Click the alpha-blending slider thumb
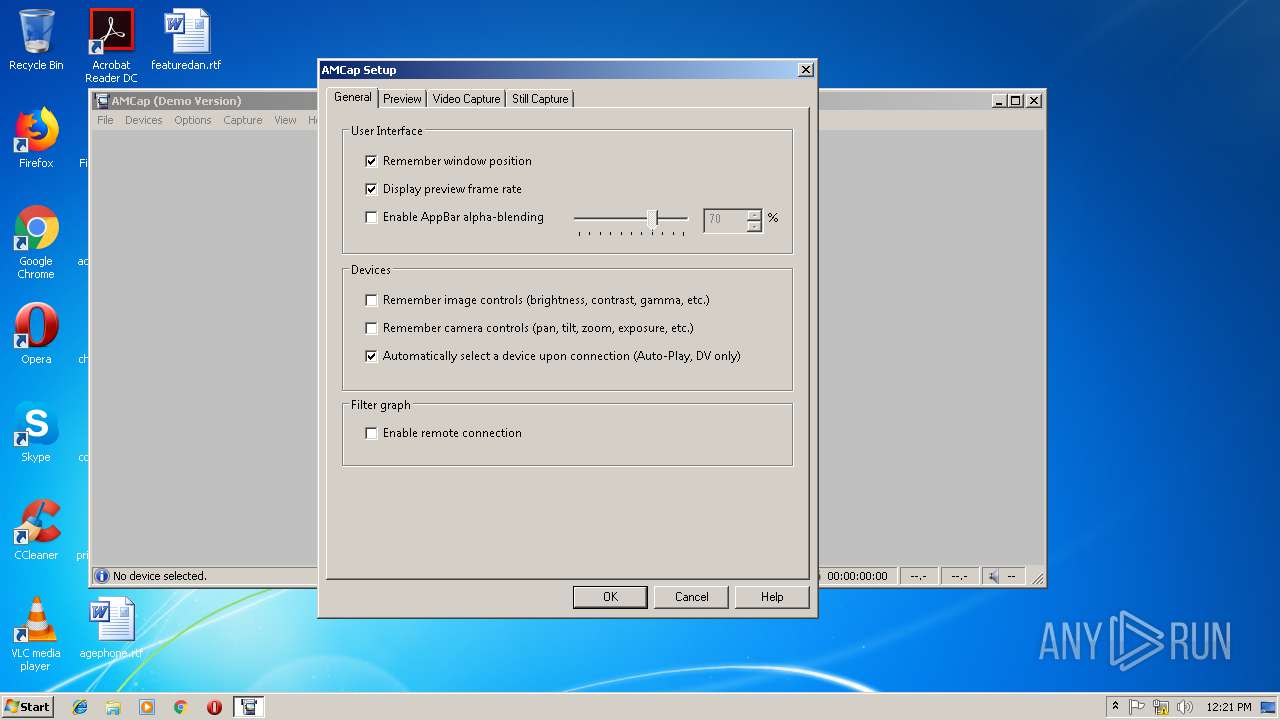 (x=653, y=218)
